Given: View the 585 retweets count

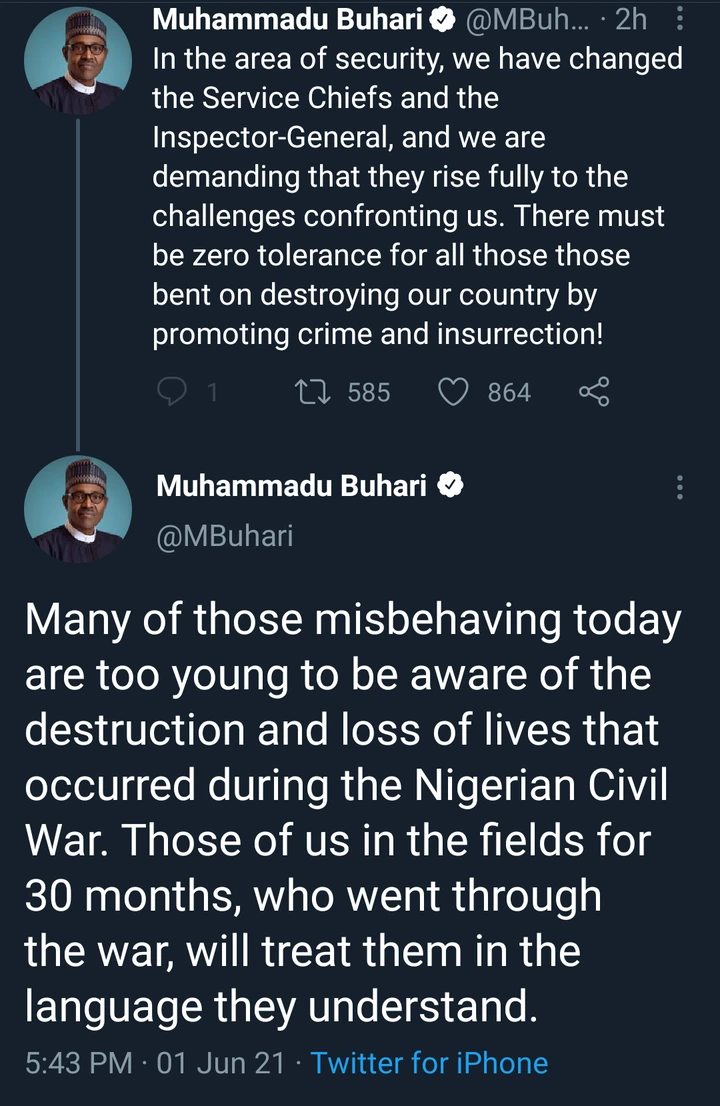Looking at the screenshot, I should tap(369, 393).
